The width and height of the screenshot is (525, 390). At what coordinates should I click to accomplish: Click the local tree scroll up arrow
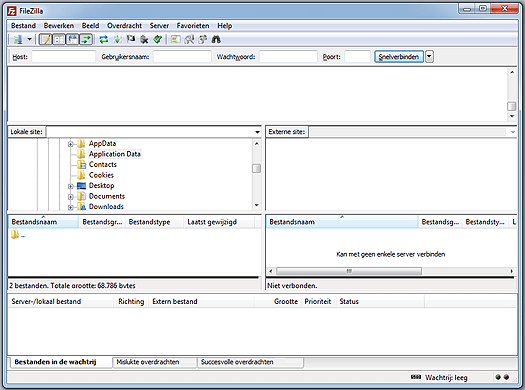click(256, 144)
